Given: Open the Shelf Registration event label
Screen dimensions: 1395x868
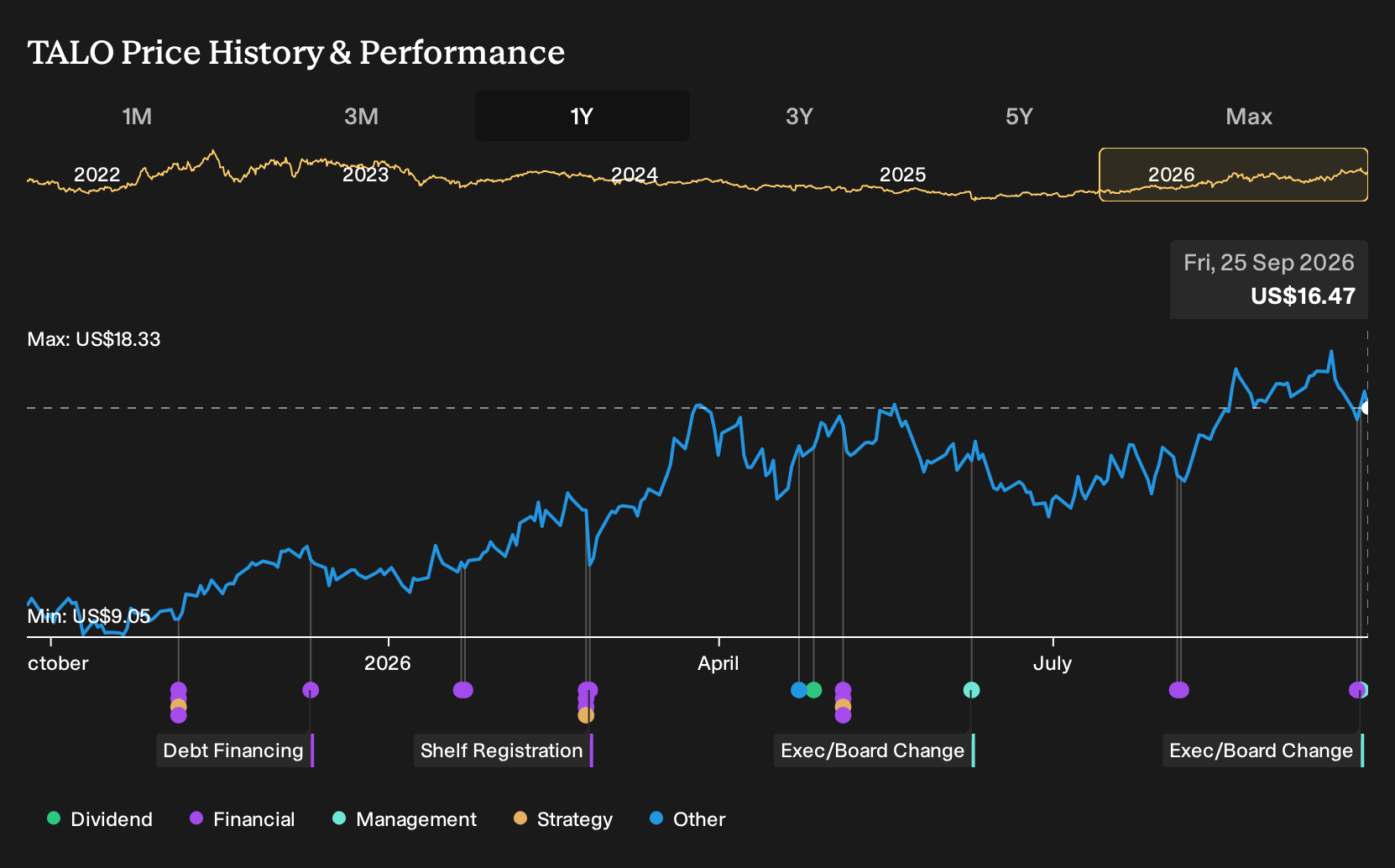Looking at the screenshot, I should (x=503, y=750).
